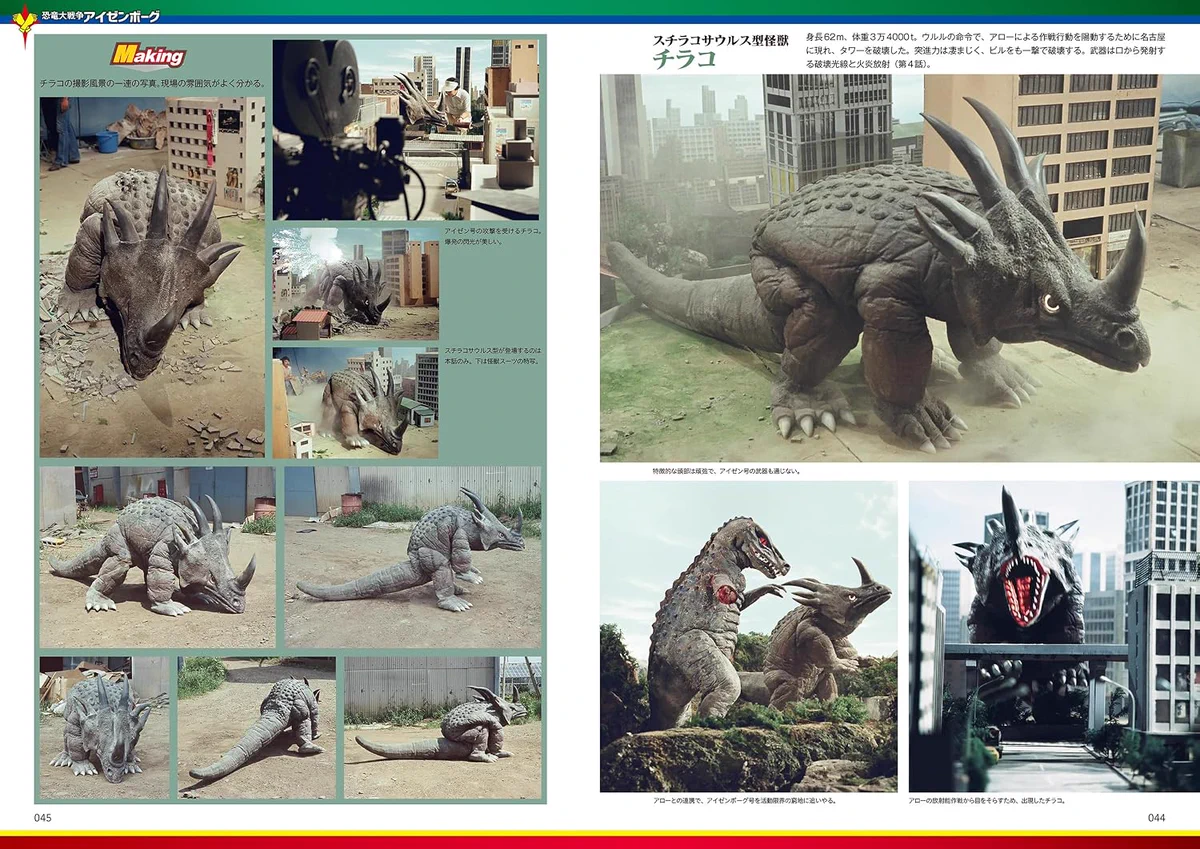Open the close-up photo of Chirako's horned head
This screenshot has width=1200, height=849.
(x=153, y=277)
